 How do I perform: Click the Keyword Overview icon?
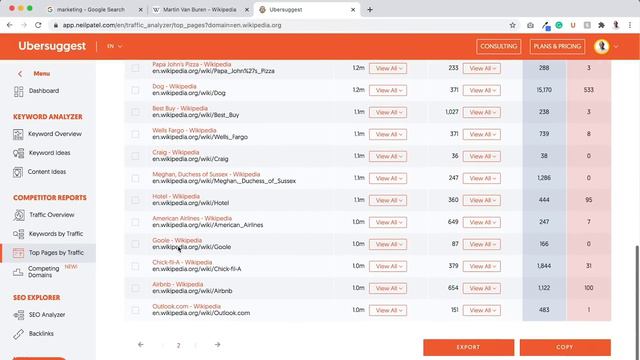point(18,134)
